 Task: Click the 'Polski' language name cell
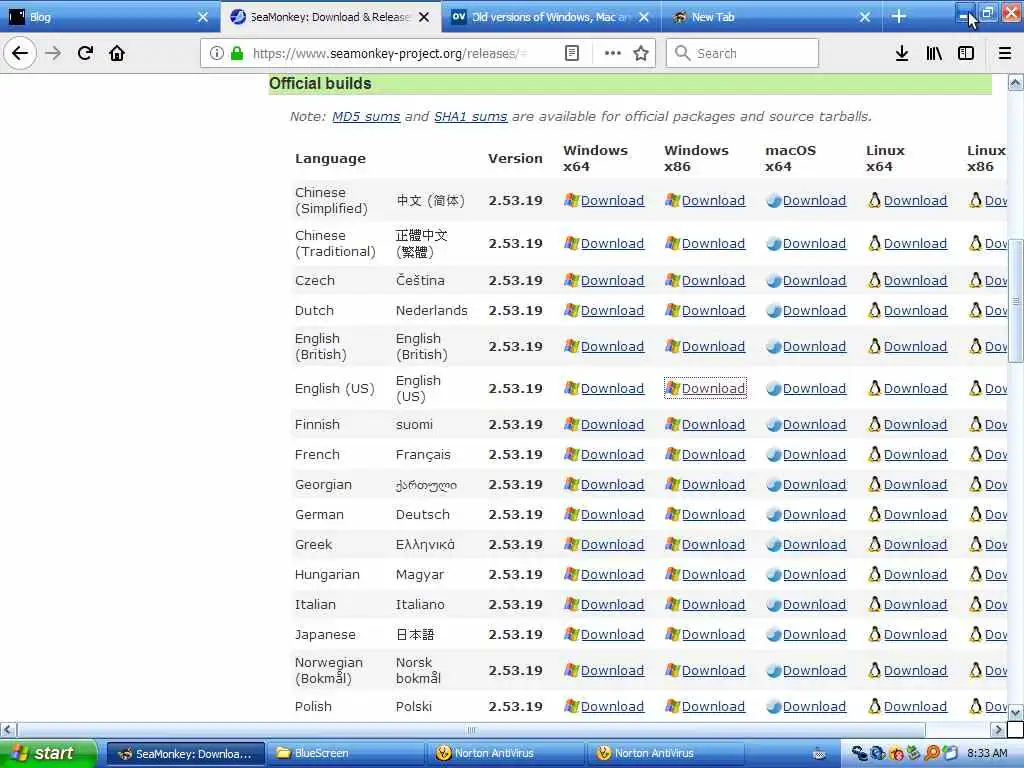414,707
